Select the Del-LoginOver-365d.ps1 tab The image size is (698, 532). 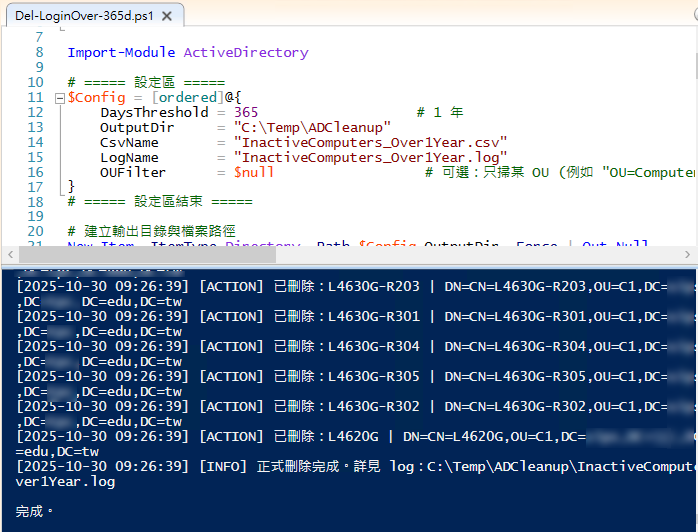pyautogui.click(x=83, y=16)
